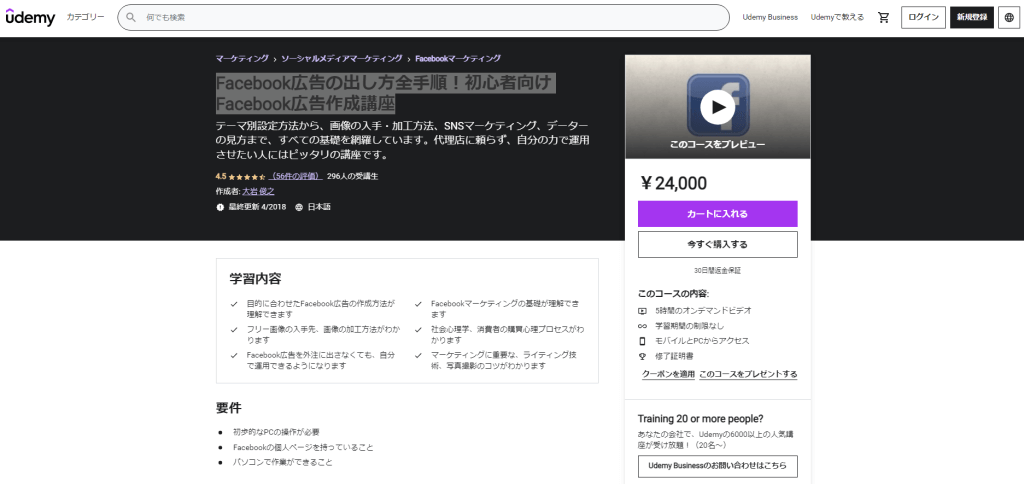Click the mobile device access icon

point(642,341)
